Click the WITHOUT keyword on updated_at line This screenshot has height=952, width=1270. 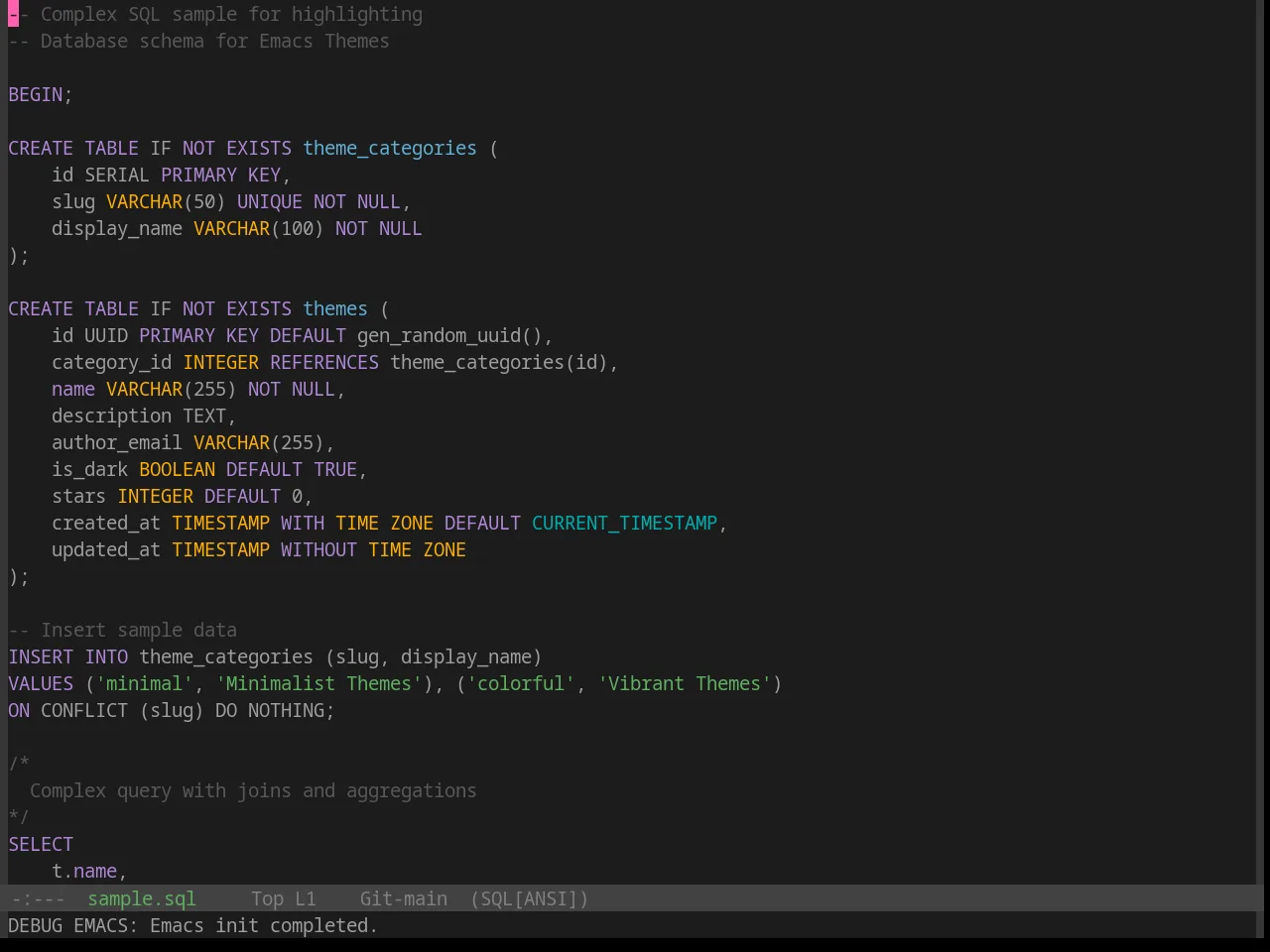click(x=318, y=549)
